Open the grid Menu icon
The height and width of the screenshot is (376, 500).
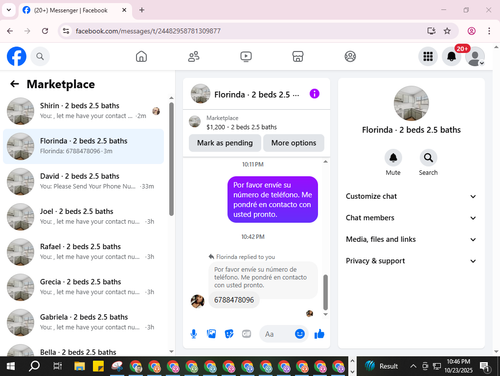(x=428, y=56)
